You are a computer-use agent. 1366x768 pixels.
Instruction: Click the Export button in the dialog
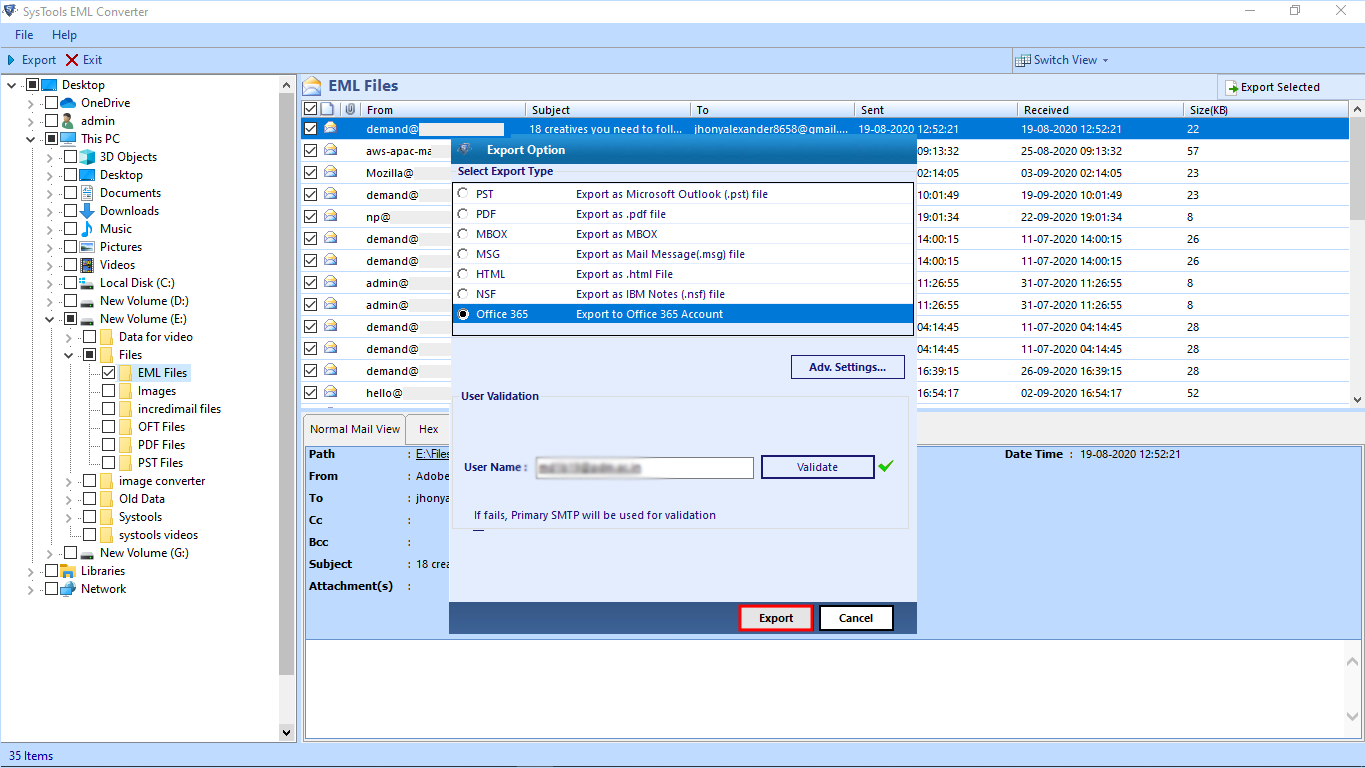(x=775, y=618)
